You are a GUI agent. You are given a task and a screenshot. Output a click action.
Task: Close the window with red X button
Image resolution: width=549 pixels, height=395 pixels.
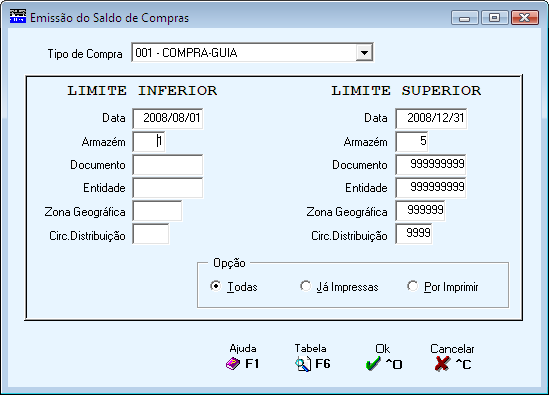pos(524,18)
